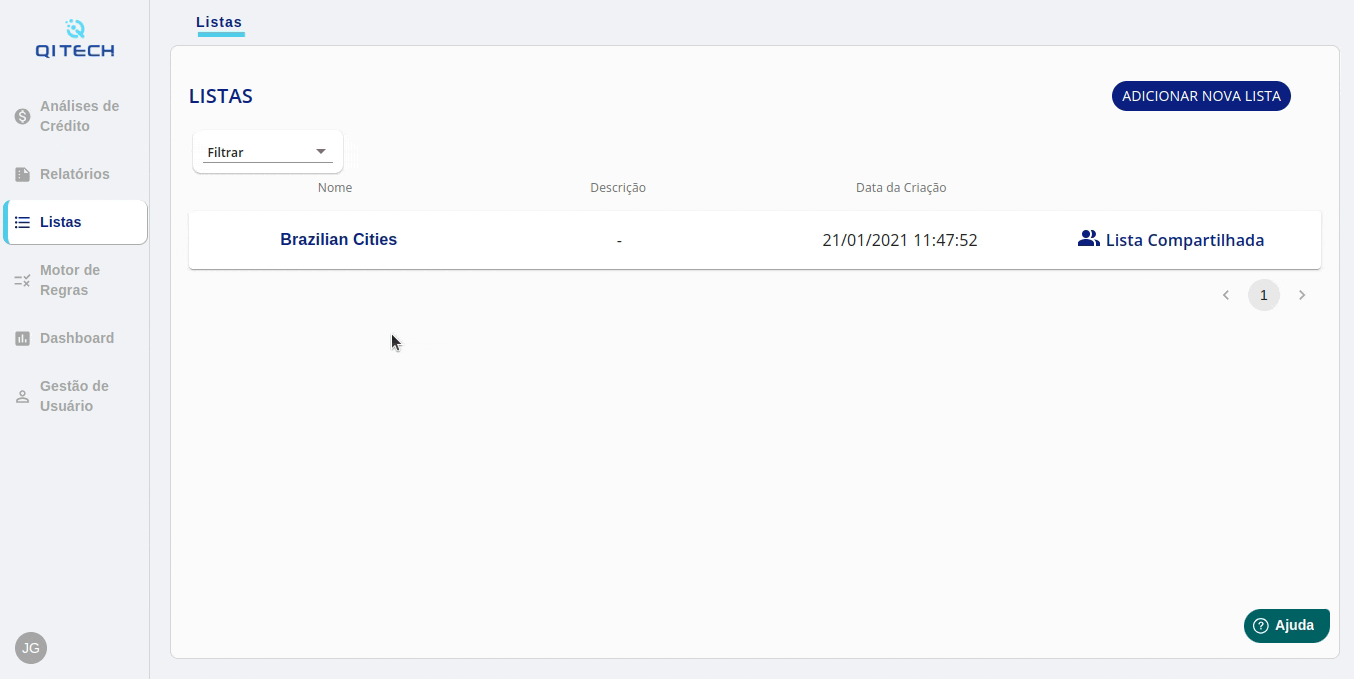Select the Listas tab at top
The image size is (1354, 679).
[x=219, y=22]
